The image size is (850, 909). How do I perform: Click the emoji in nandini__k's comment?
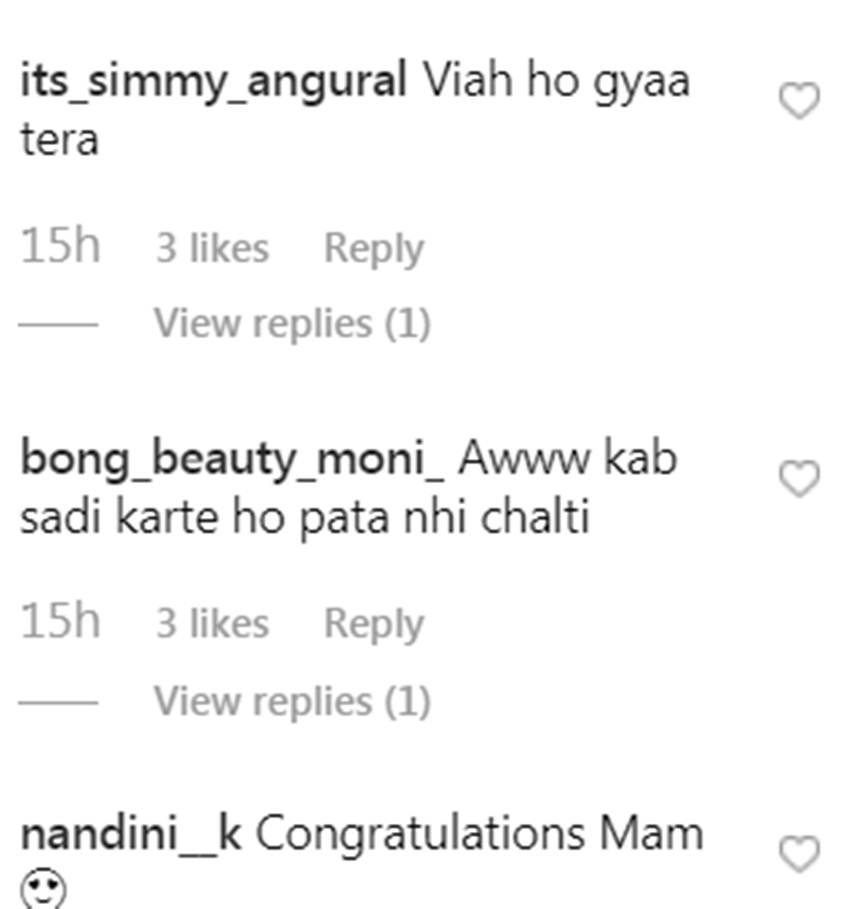click(43, 889)
